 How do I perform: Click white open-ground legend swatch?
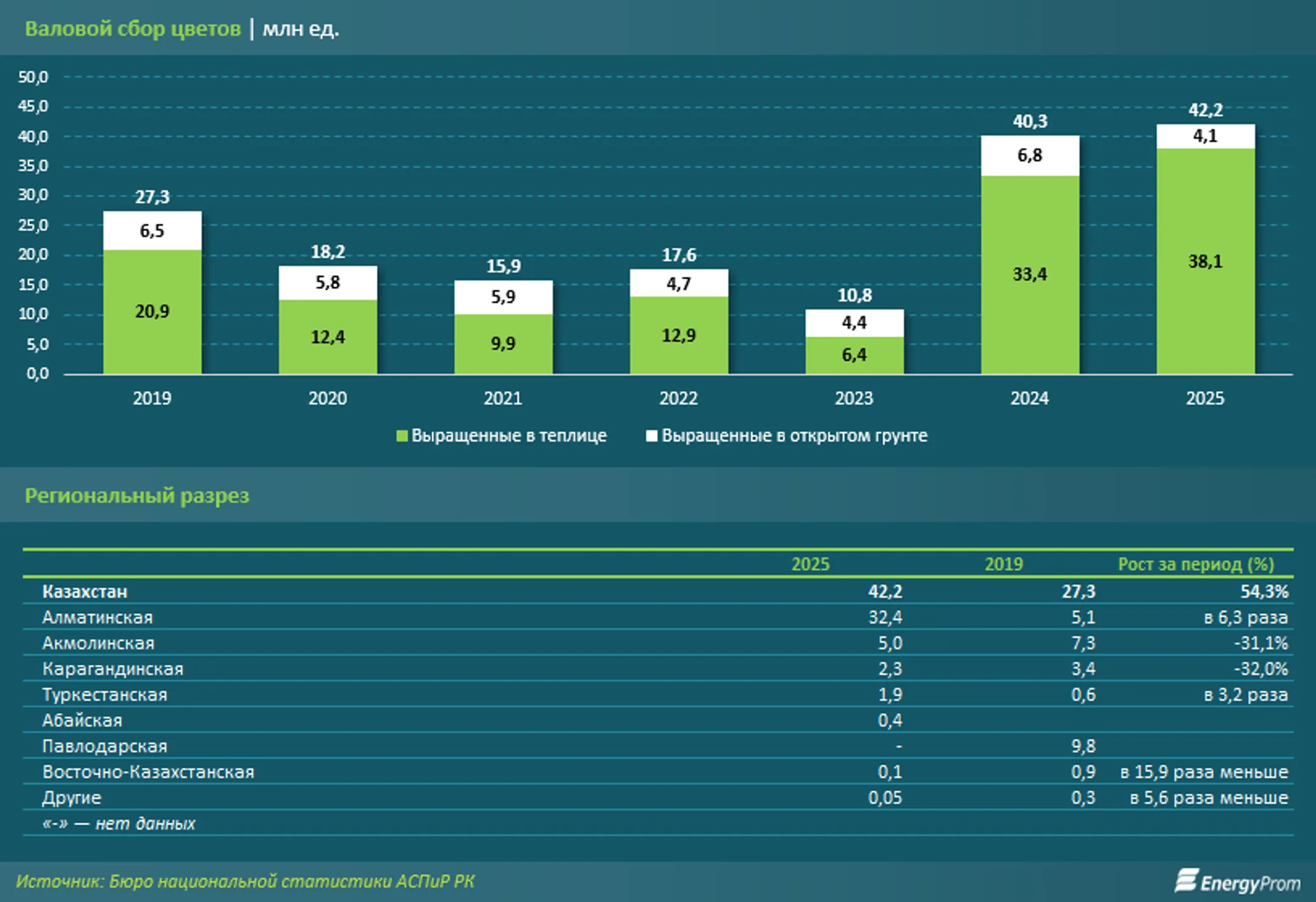pyautogui.click(x=651, y=436)
